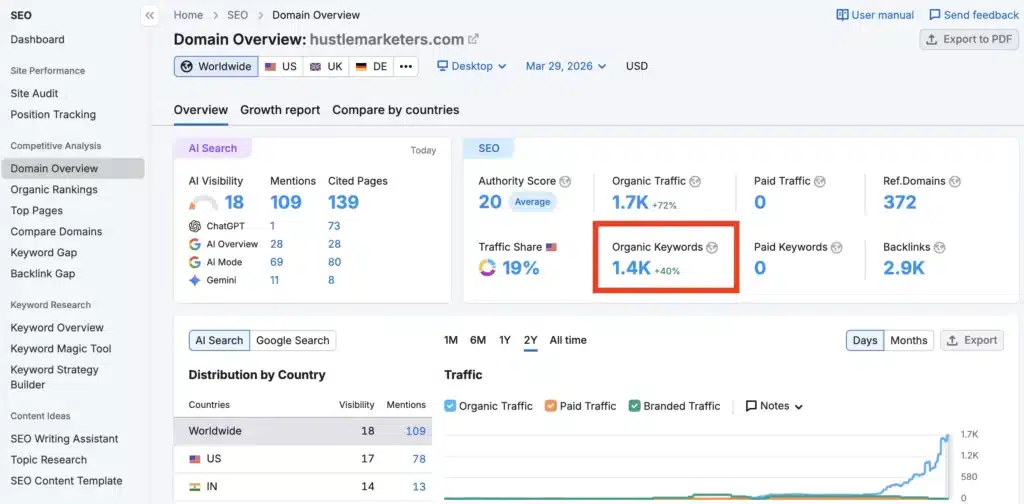Click Export to PDF button
Image resolution: width=1024 pixels, height=504 pixels.
click(x=969, y=39)
